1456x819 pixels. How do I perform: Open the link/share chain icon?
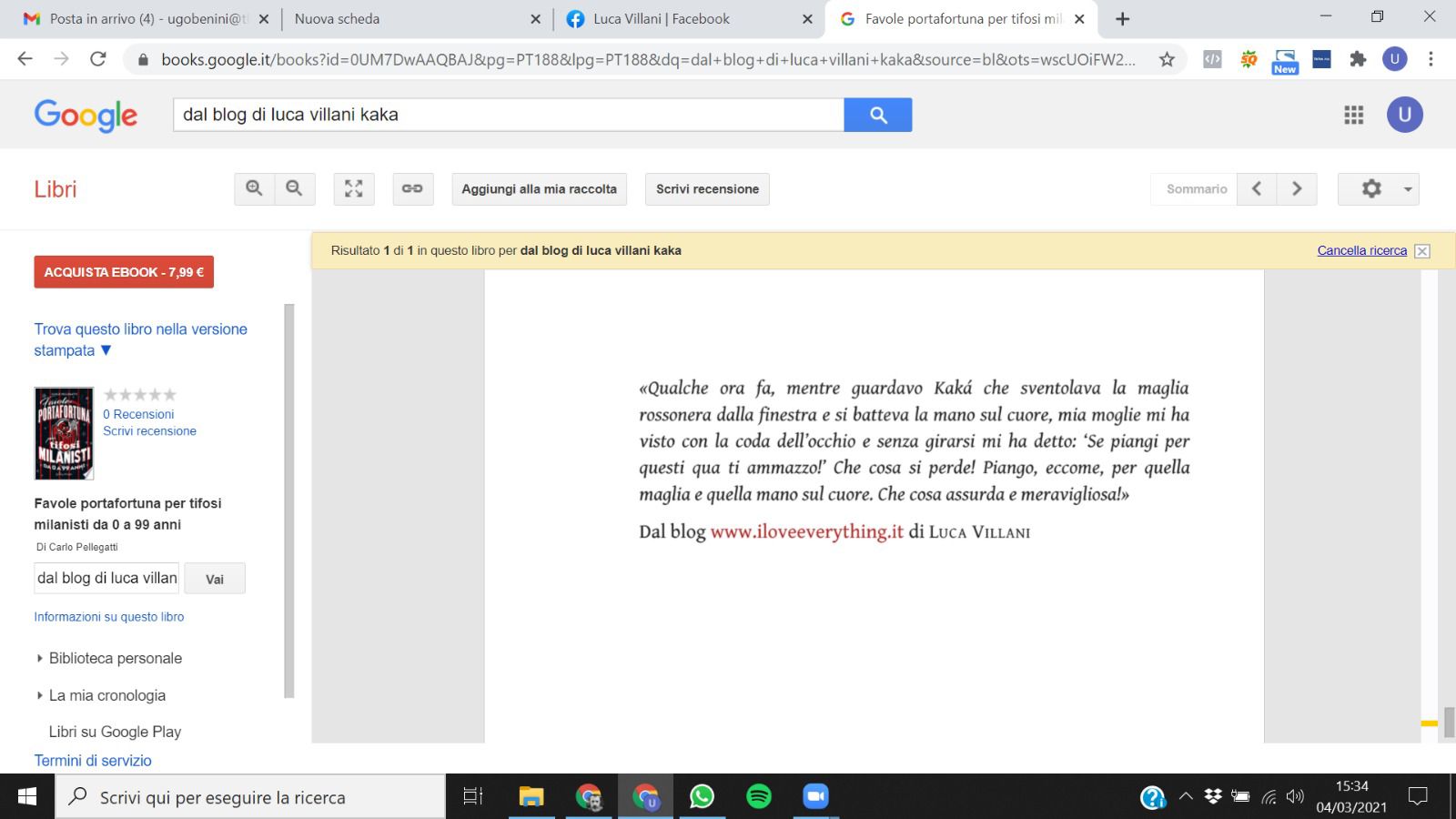pyautogui.click(x=412, y=188)
